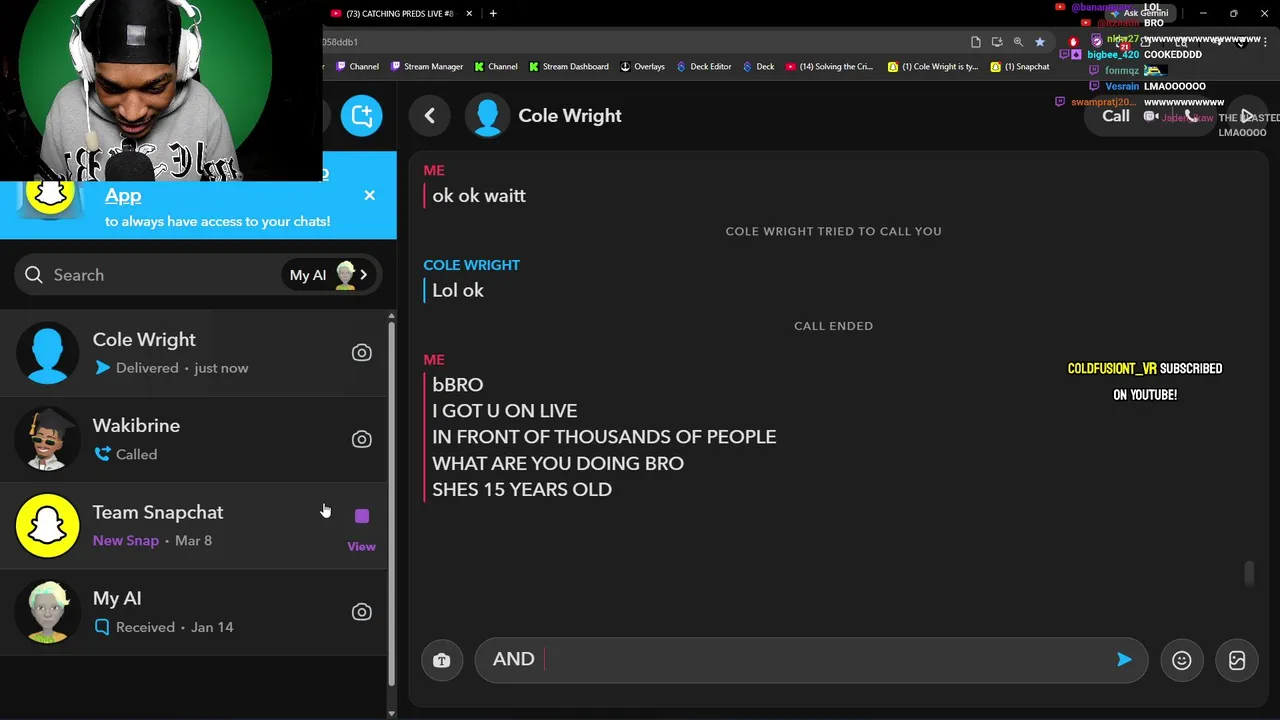Start a call with Cole Wright

pyautogui.click(x=1116, y=116)
